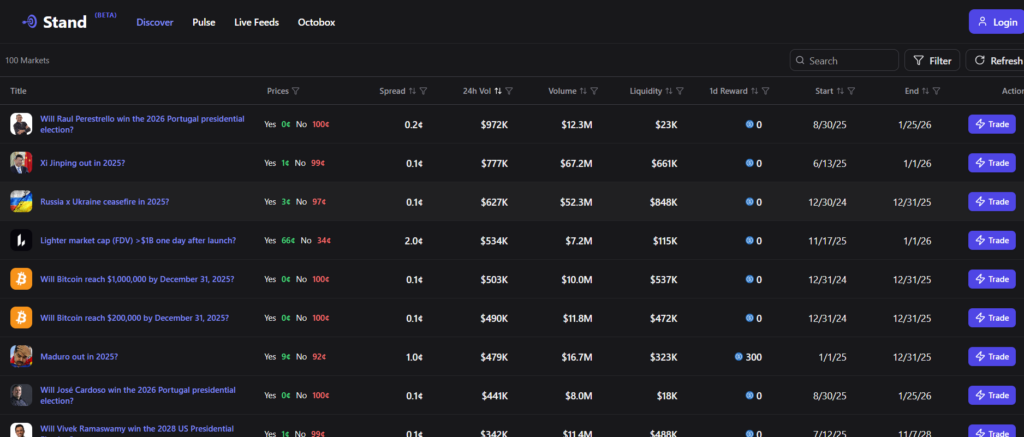This screenshot has height=437, width=1024.
Task: Trade the Xi Jinping out market
Action: (992, 163)
